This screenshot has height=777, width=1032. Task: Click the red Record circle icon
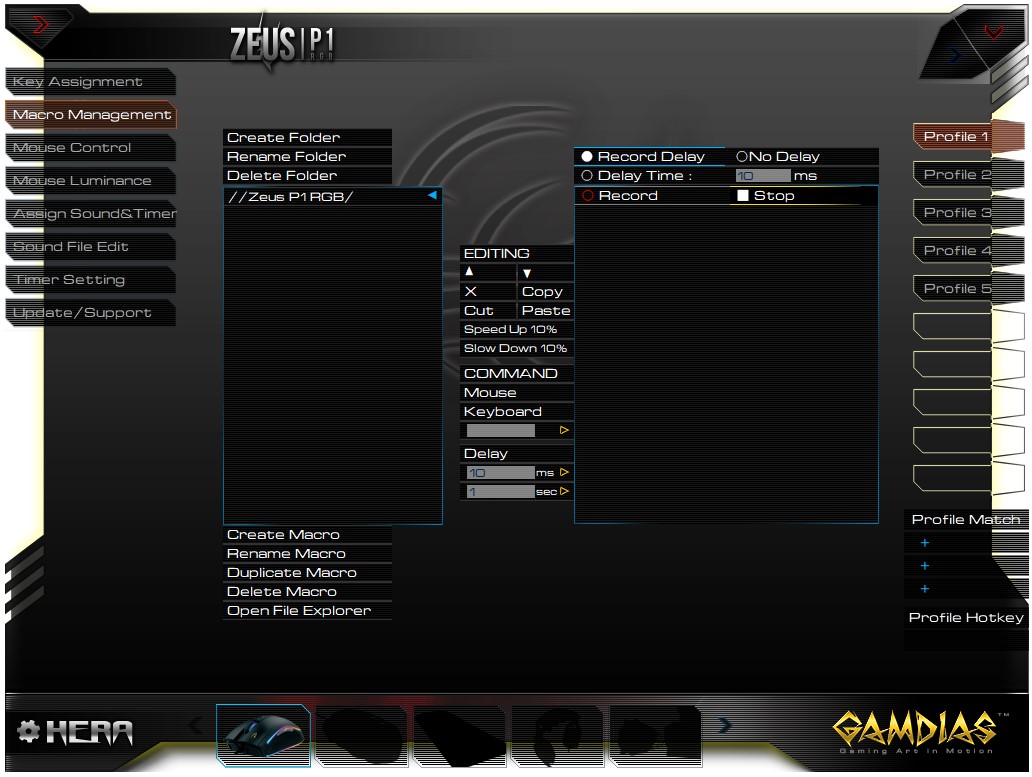[588, 195]
